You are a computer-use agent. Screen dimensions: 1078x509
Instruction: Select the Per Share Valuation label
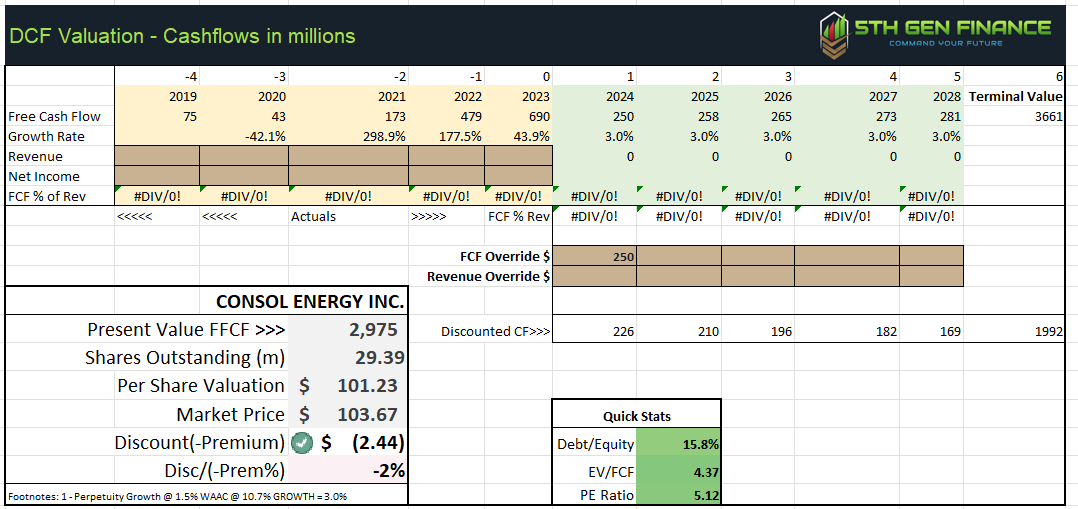point(201,385)
